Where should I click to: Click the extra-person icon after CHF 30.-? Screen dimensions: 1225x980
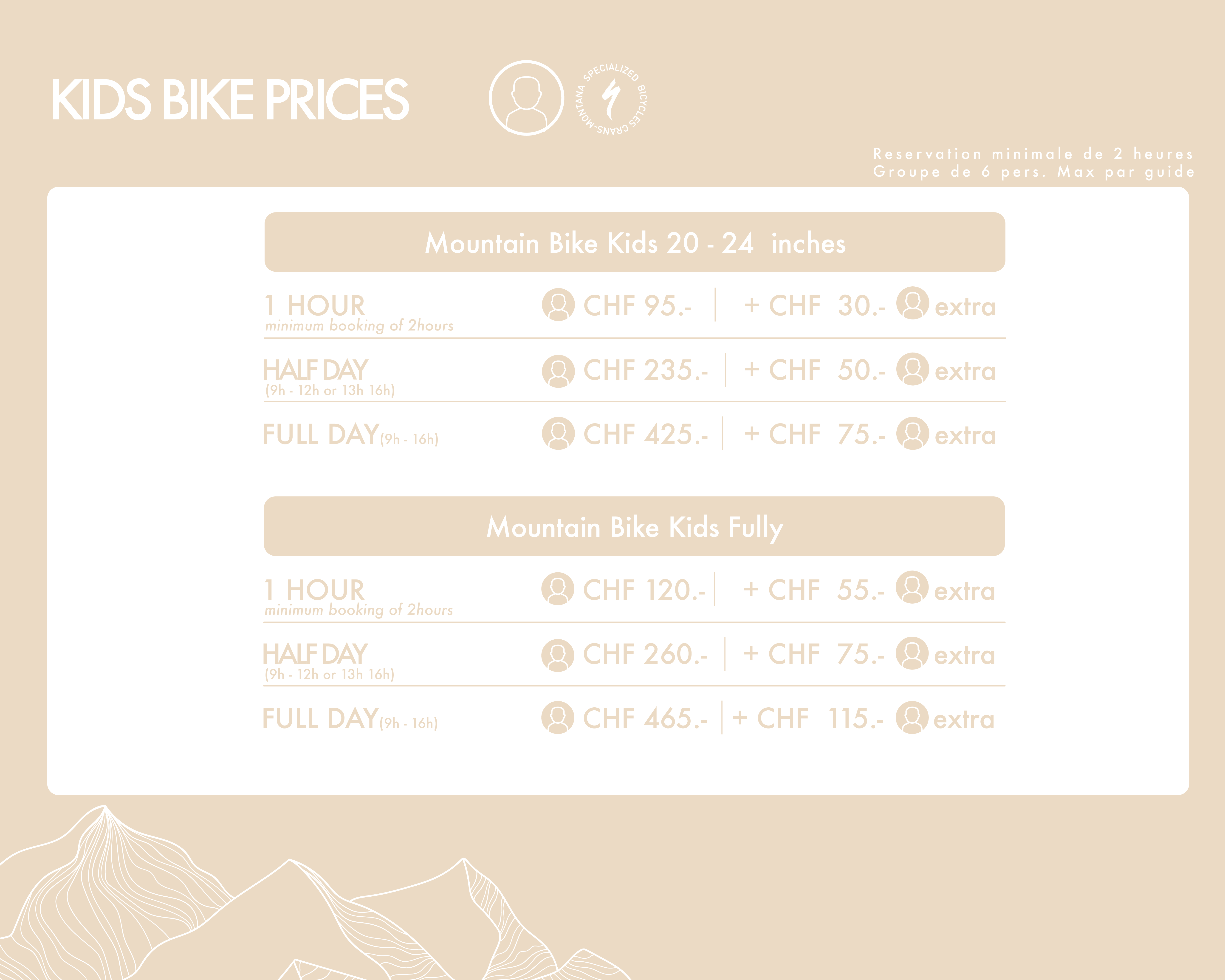pyautogui.click(x=912, y=303)
